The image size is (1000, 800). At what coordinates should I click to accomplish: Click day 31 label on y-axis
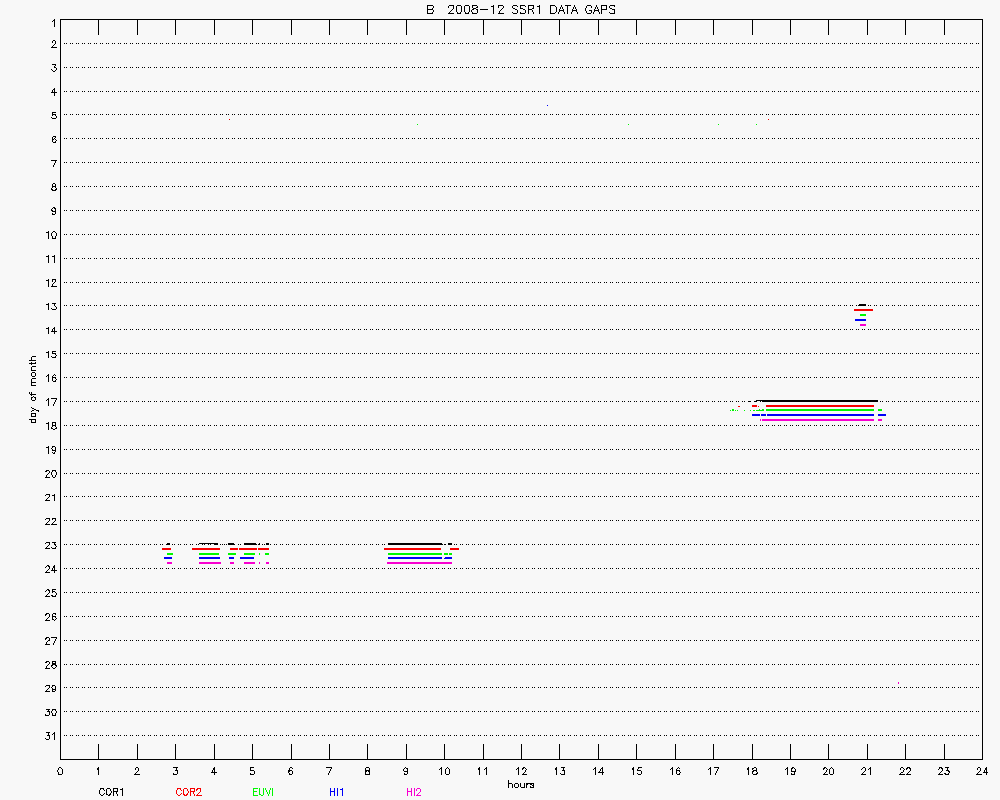pos(49,736)
